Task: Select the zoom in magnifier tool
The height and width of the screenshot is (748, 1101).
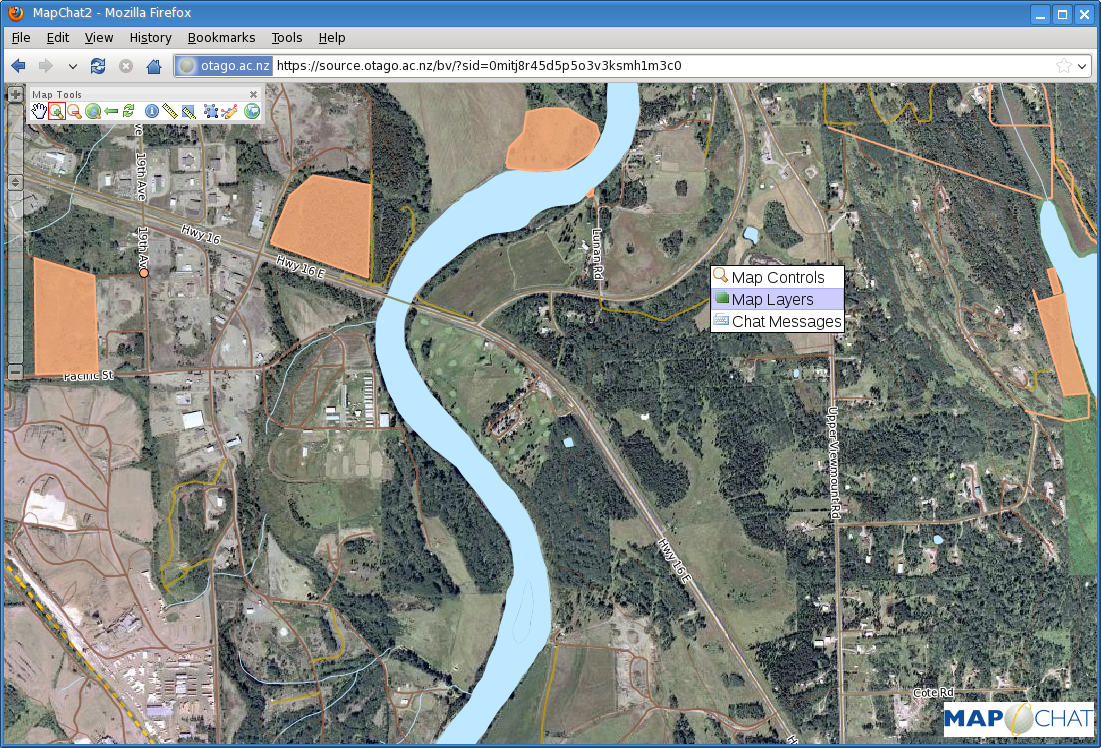Action: pos(57,111)
